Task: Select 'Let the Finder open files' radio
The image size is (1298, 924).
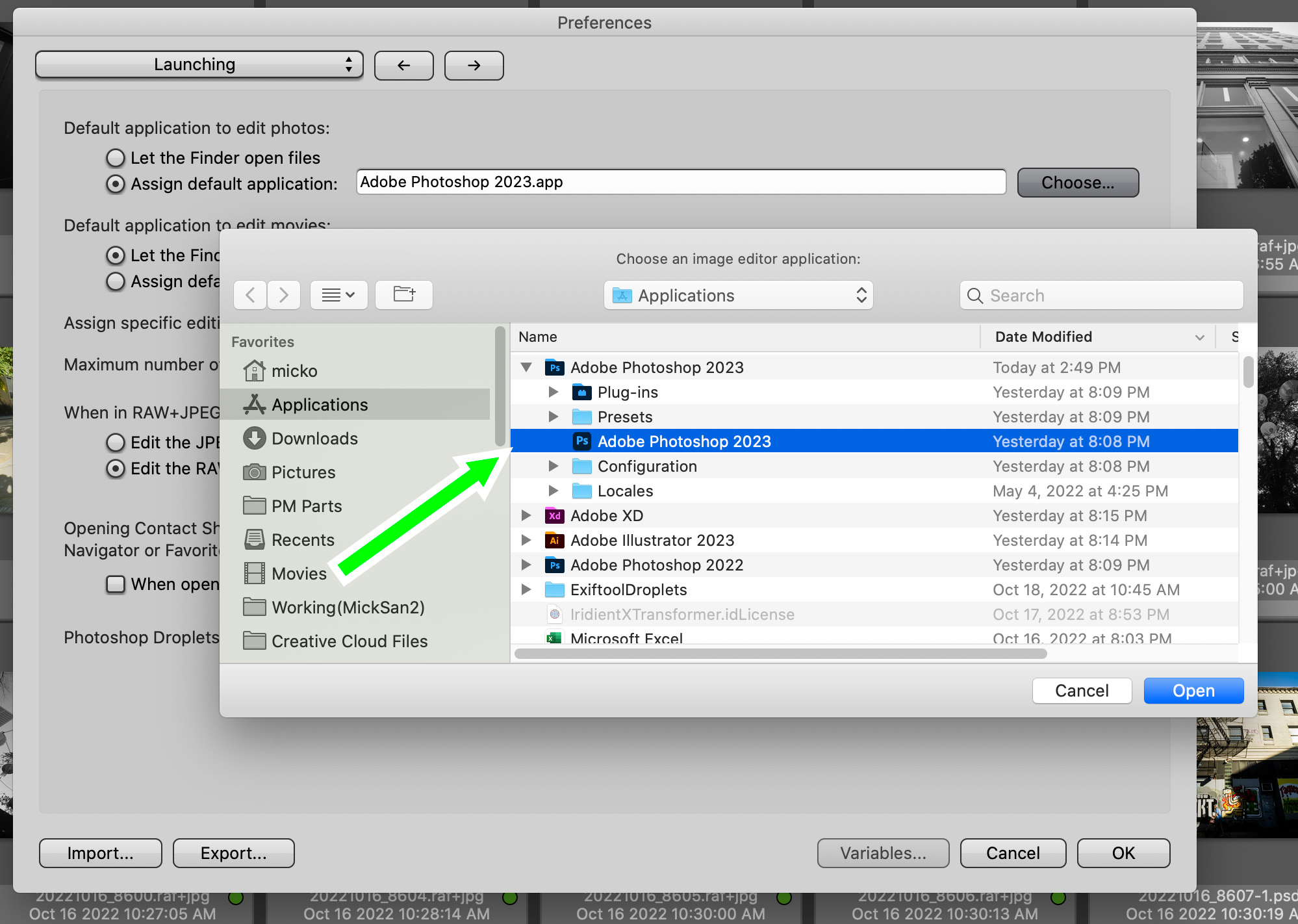Action: coord(116,158)
